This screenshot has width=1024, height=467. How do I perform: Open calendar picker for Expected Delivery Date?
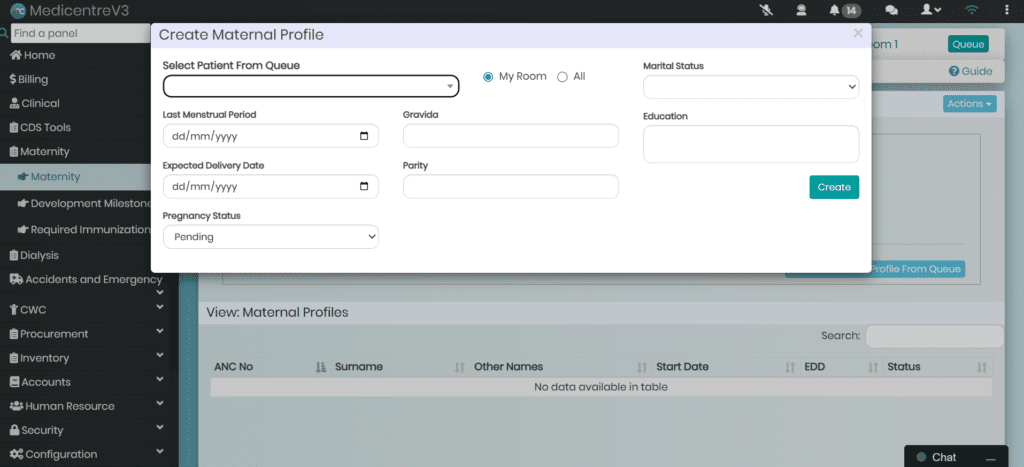coord(364,187)
